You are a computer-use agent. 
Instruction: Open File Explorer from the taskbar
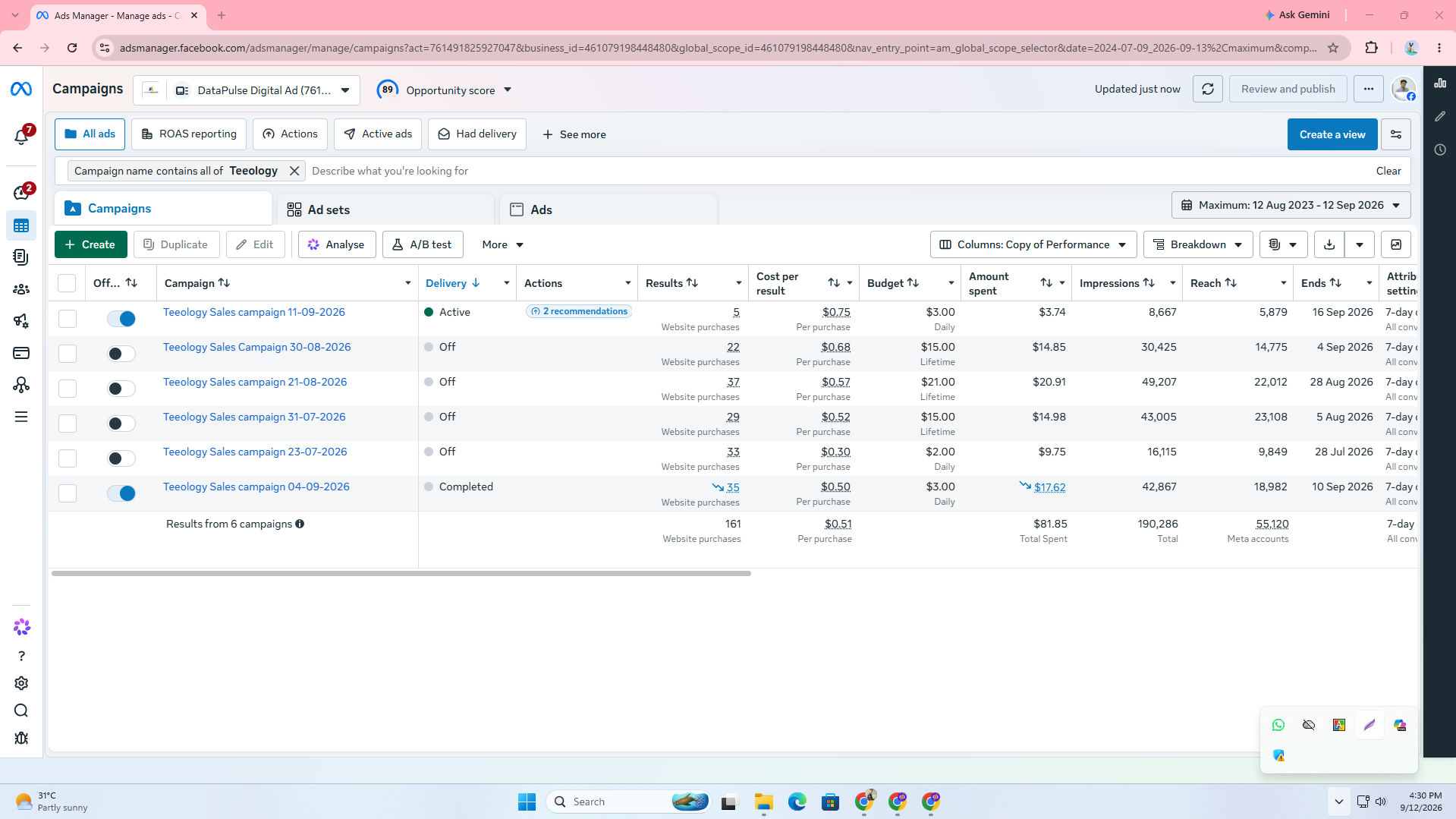tap(763, 802)
